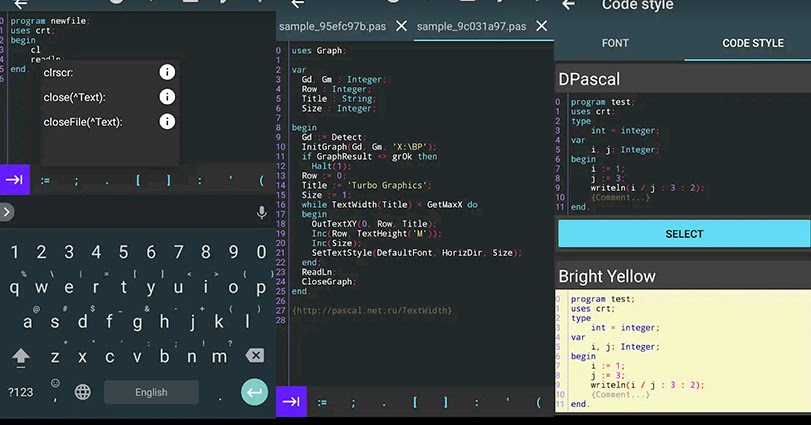The width and height of the screenshot is (811, 425).
Task: Tap the globe language switch key
Action: pos(83,392)
